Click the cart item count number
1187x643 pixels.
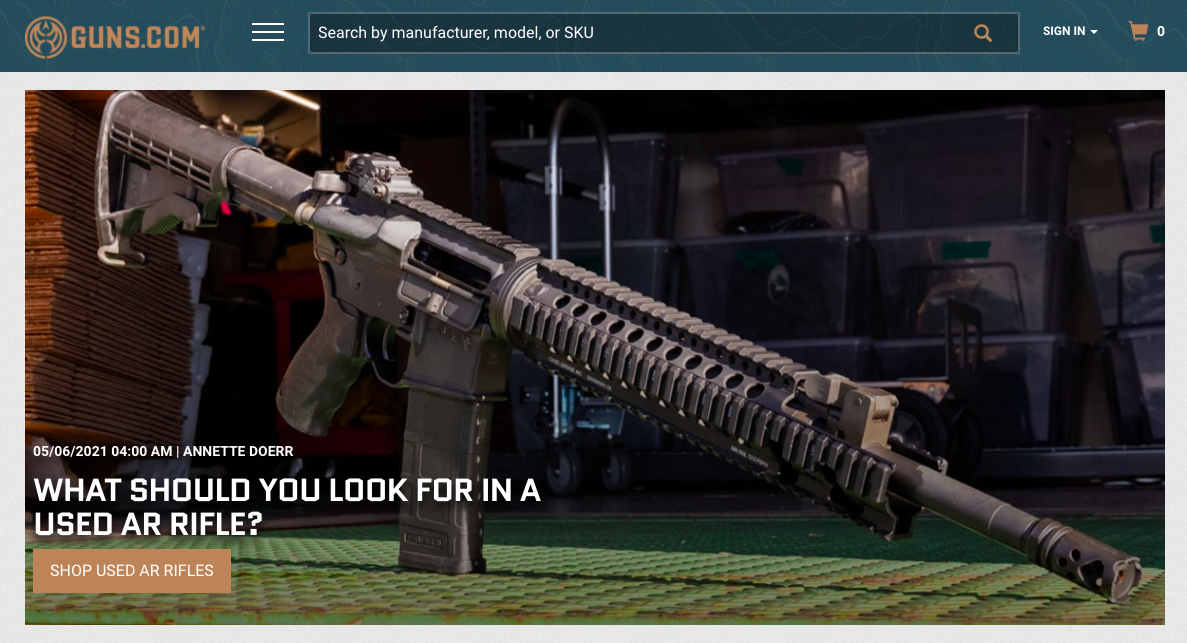[x=1161, y=32]
